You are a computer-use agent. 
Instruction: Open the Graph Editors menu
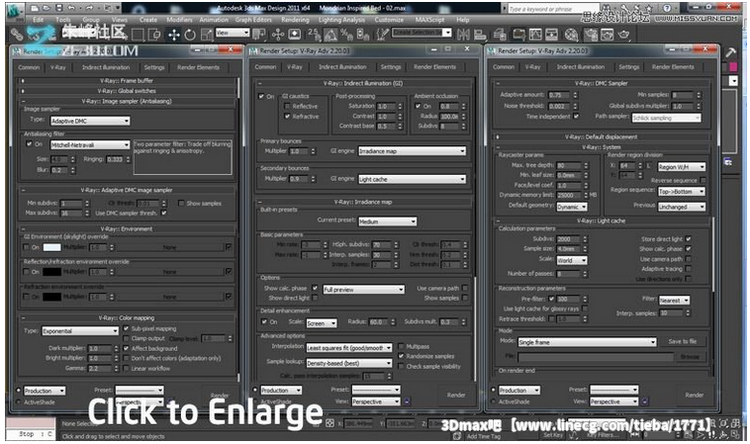point(253,20)
